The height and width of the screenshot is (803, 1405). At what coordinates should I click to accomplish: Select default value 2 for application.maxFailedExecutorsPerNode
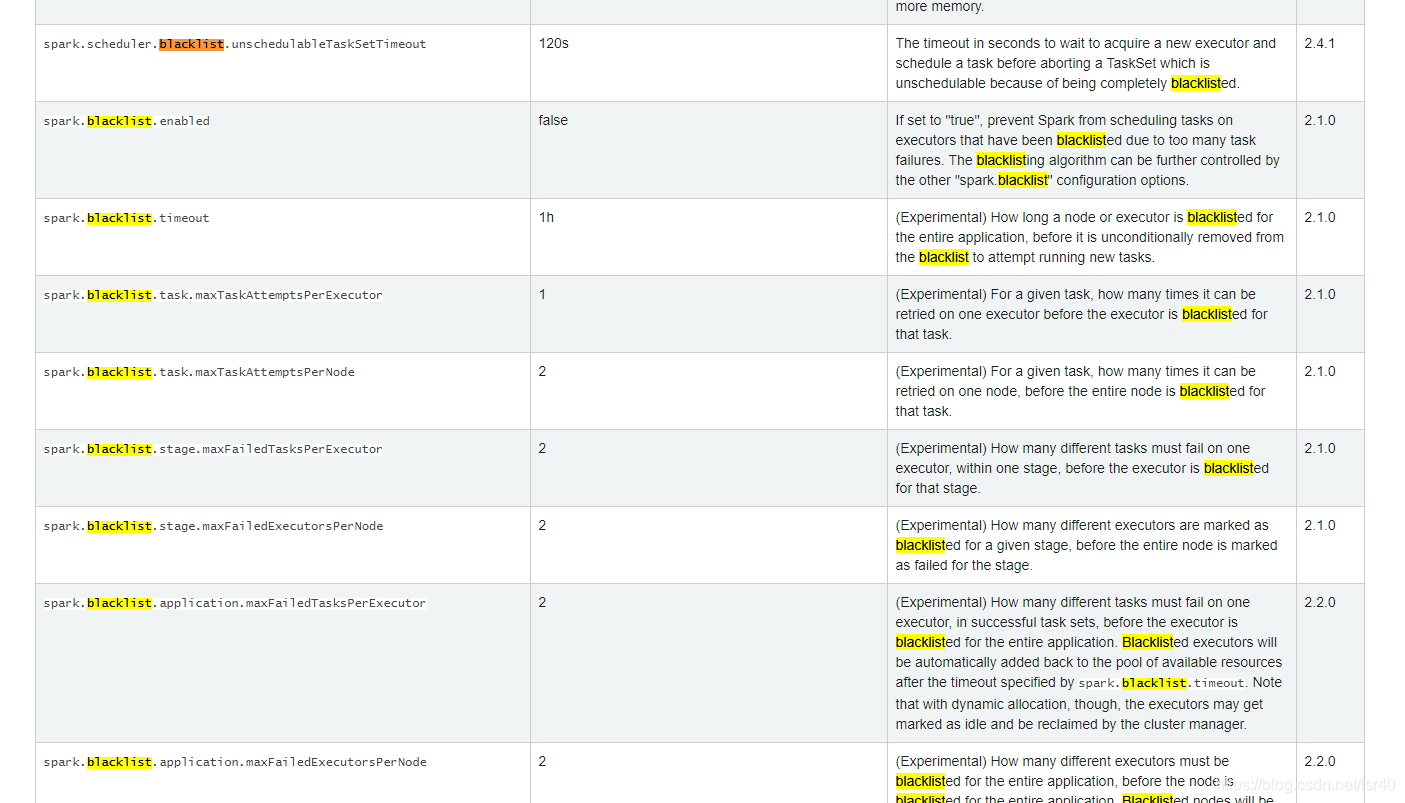pos(542,761)
